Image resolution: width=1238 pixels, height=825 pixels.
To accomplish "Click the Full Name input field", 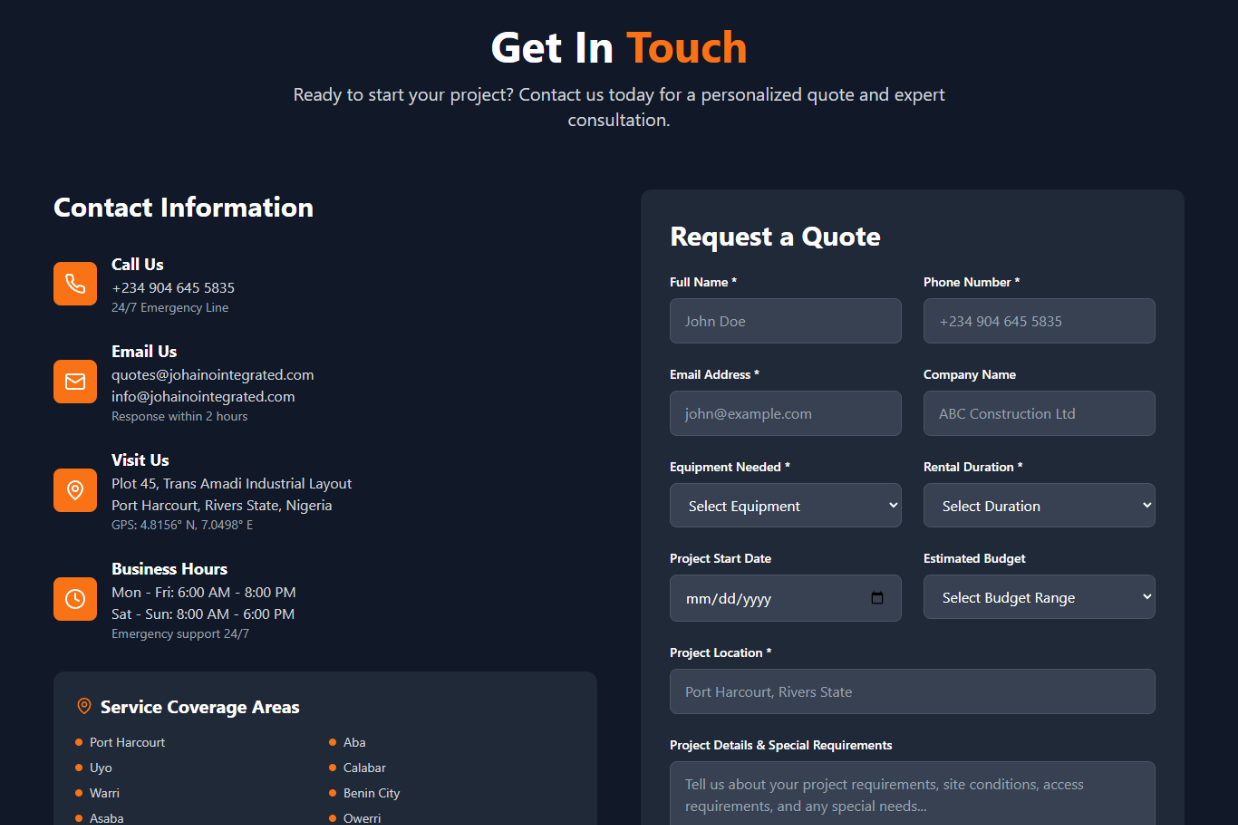I will pos(785,321).
